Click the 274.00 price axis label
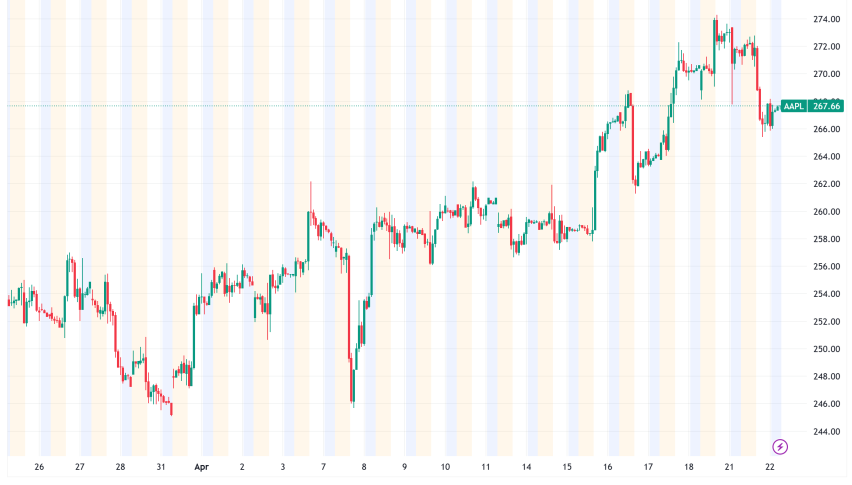 point(825,19)
